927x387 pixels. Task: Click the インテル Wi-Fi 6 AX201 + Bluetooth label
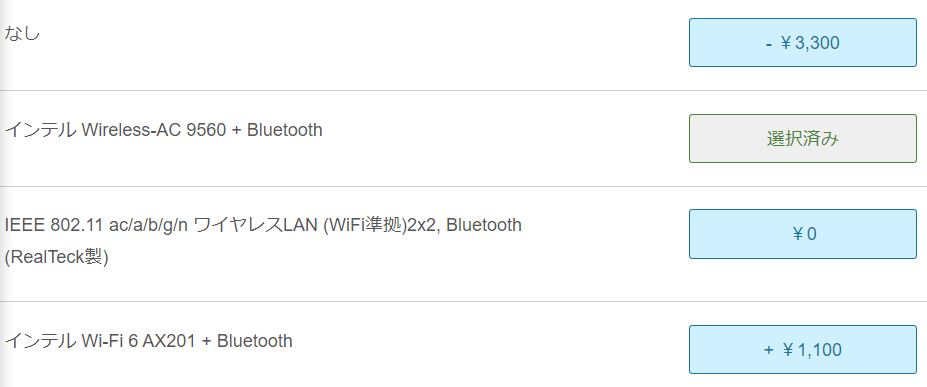tap(148, 341)
